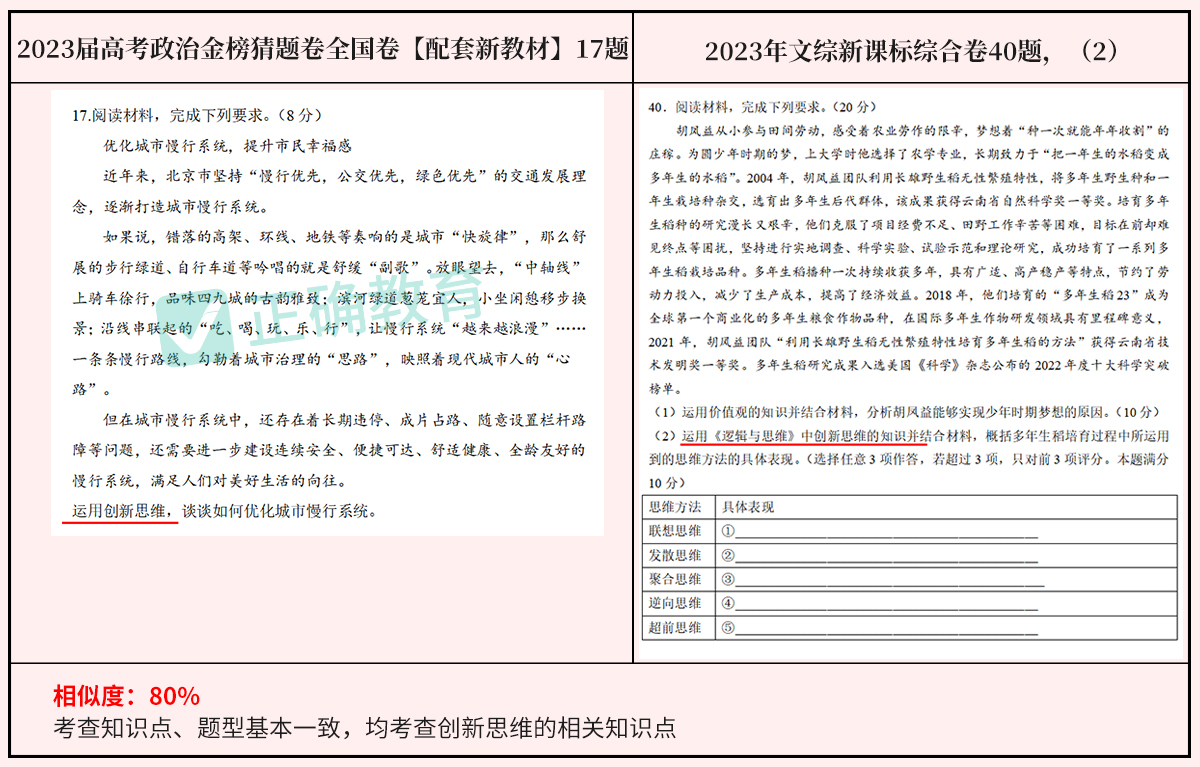1200x767 pixels.
Task: Select the table row label '超前思维'
Action: tap(675, 628)
